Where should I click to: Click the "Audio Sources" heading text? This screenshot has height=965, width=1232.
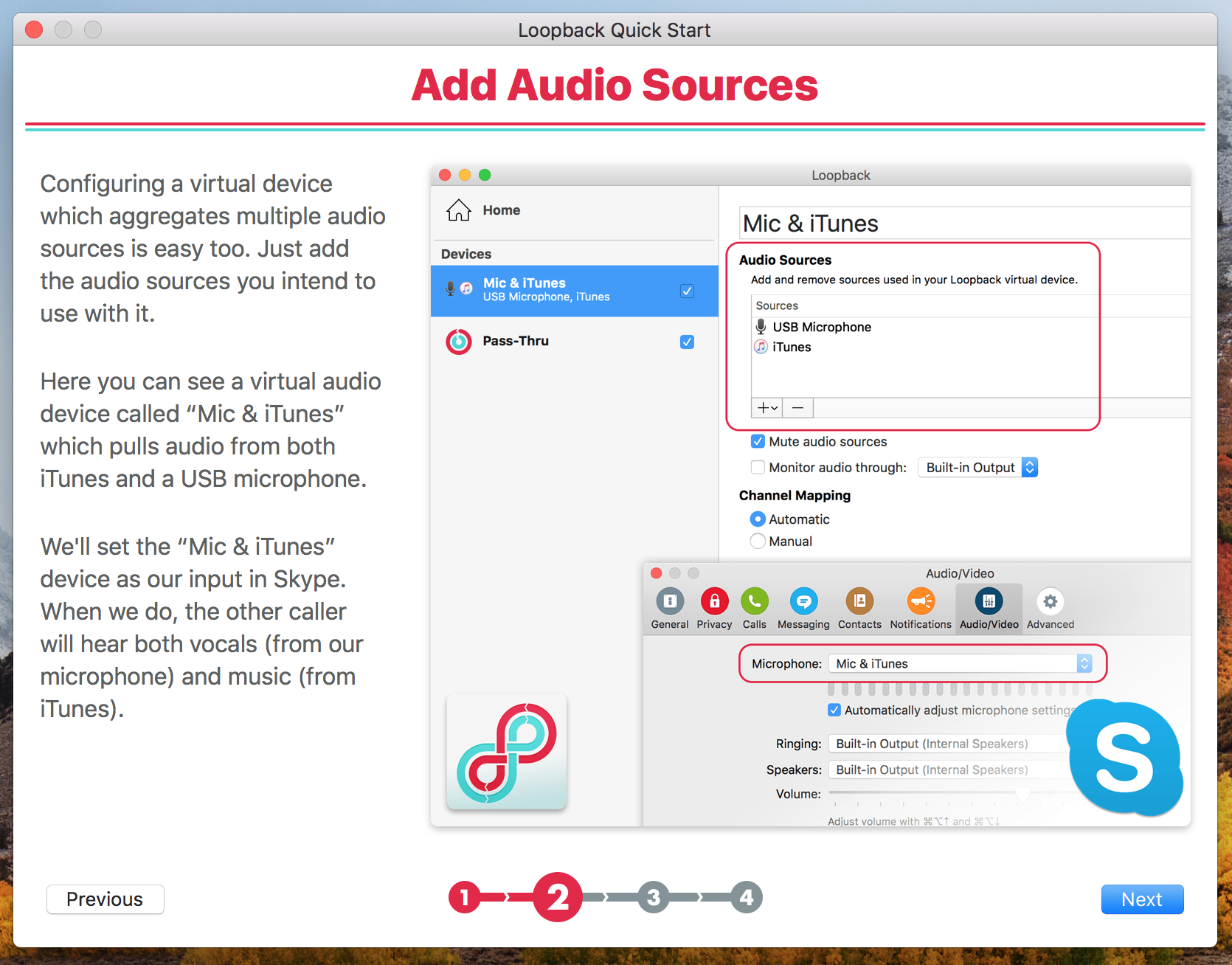(x=785, y=260)
